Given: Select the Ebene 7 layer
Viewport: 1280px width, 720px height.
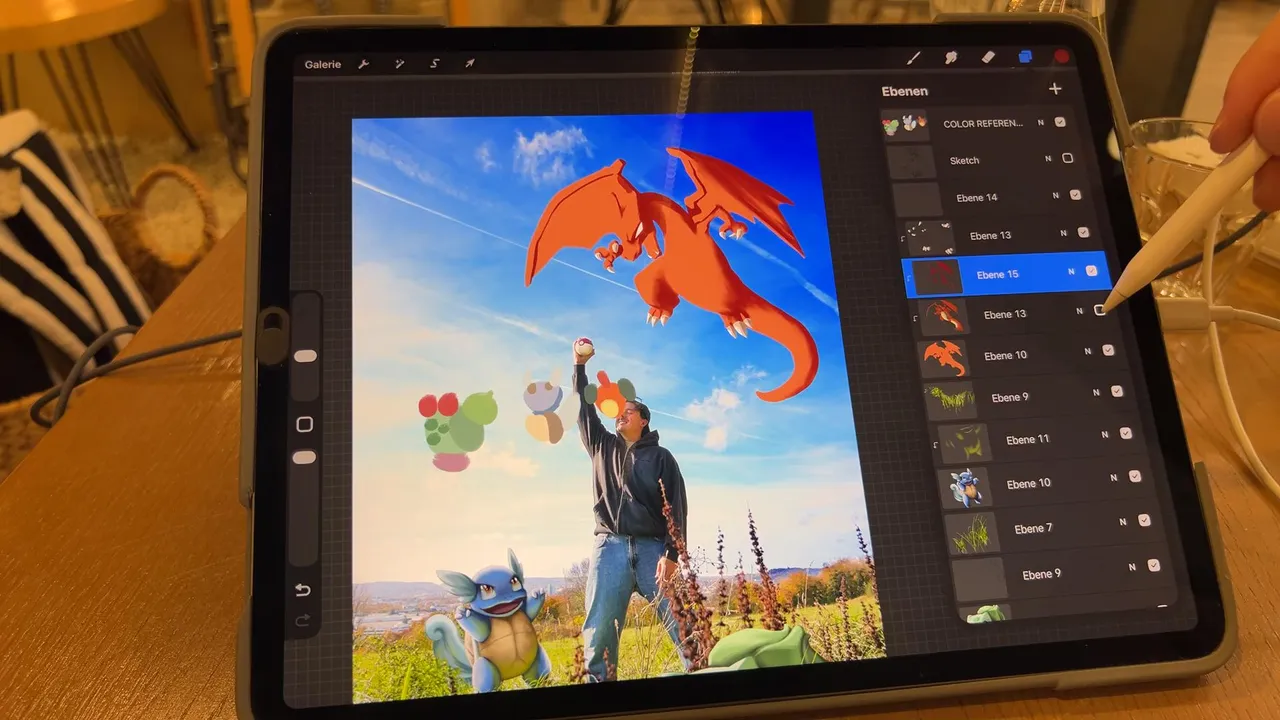Looking at the screenshot, I should pyautogui.click(x=1033, y=528).
